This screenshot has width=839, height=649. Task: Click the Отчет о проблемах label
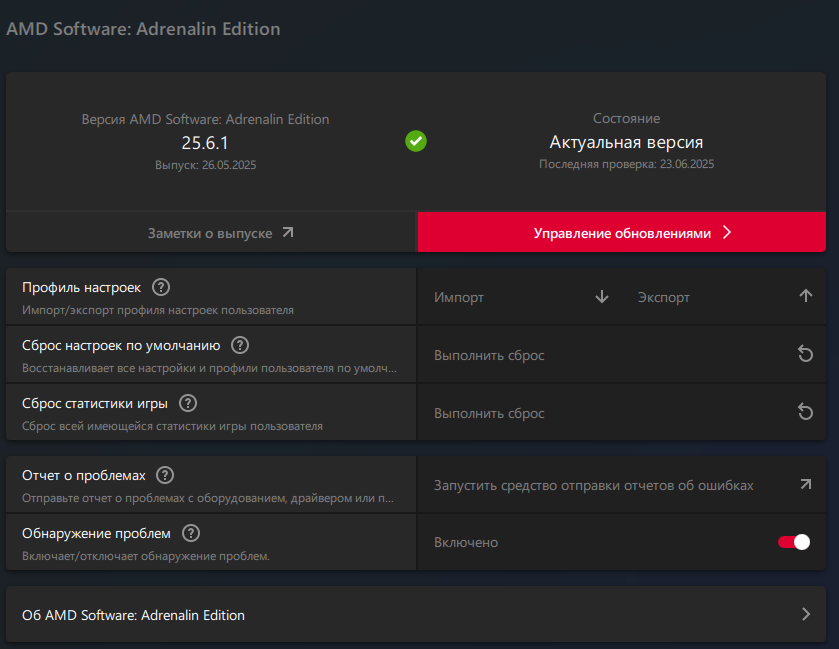[x=83, y=476]
